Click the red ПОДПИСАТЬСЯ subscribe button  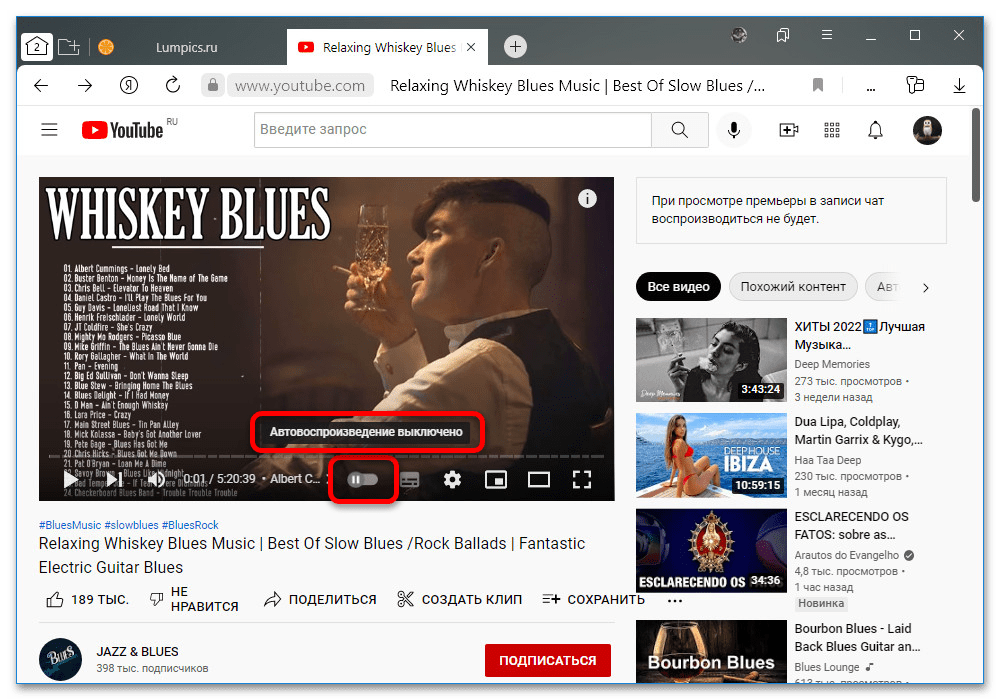(x=547, y=660)
